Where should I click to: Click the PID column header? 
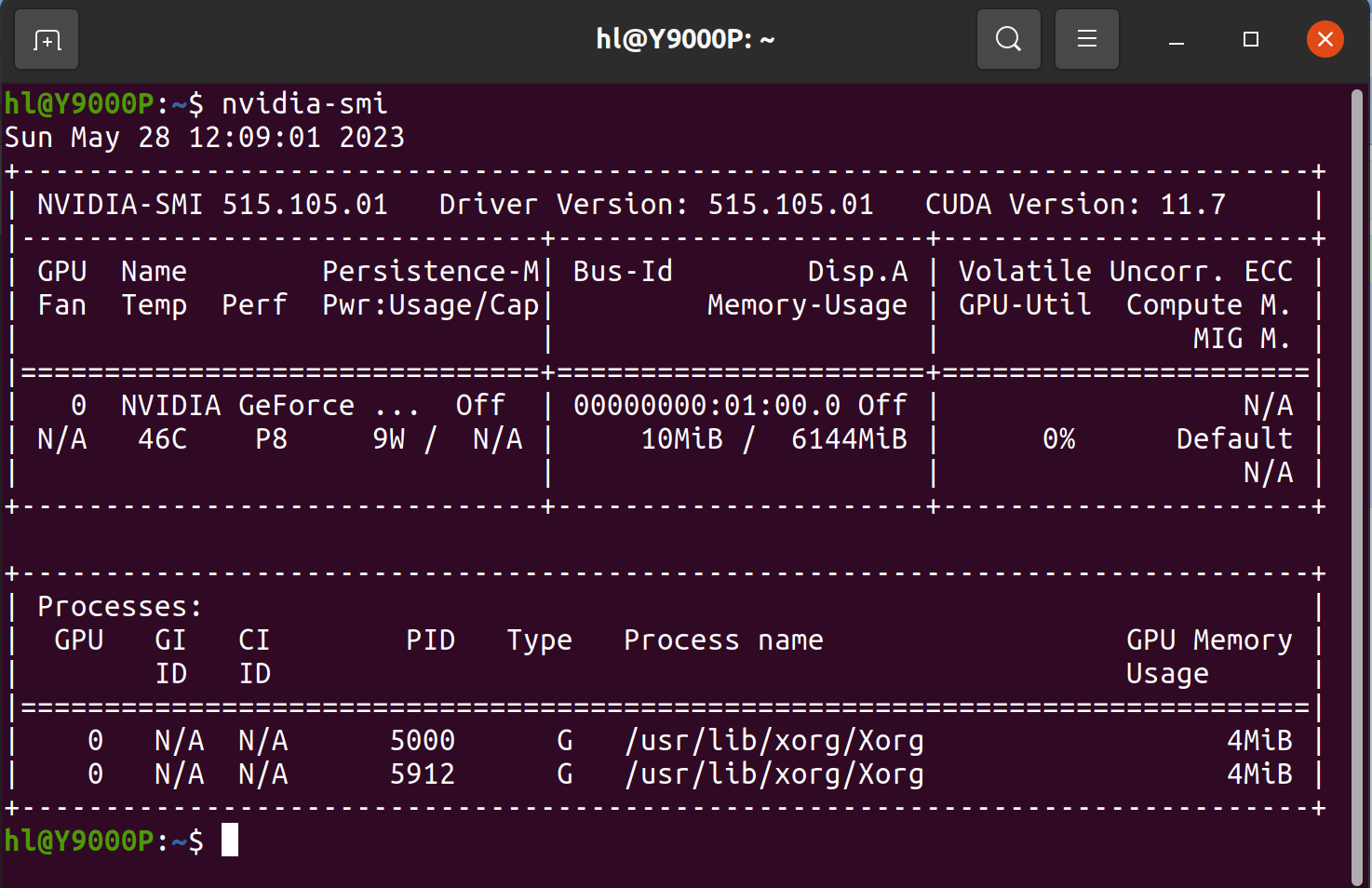pyautogui.click(x=430, y=639)
